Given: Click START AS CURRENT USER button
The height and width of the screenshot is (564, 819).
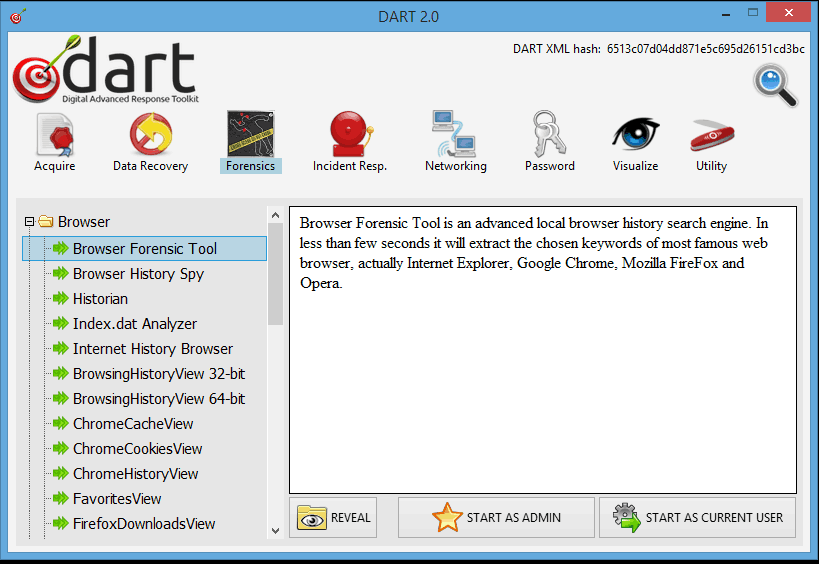Looking at the screenshot, I should [697, 518].
